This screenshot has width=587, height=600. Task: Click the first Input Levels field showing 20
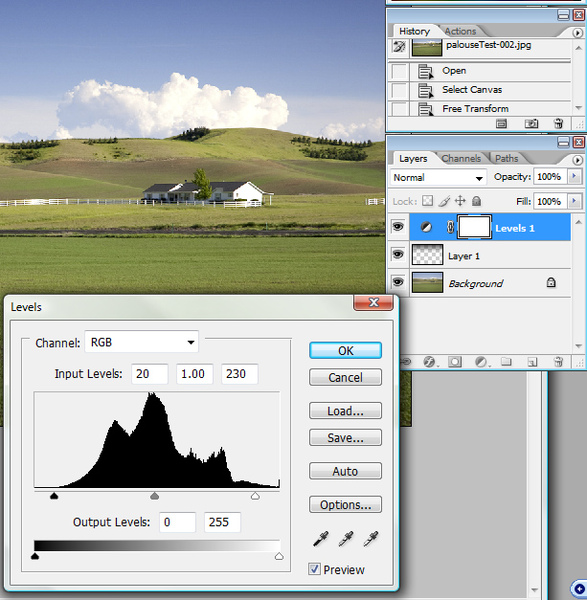click(x=150, y=374)
